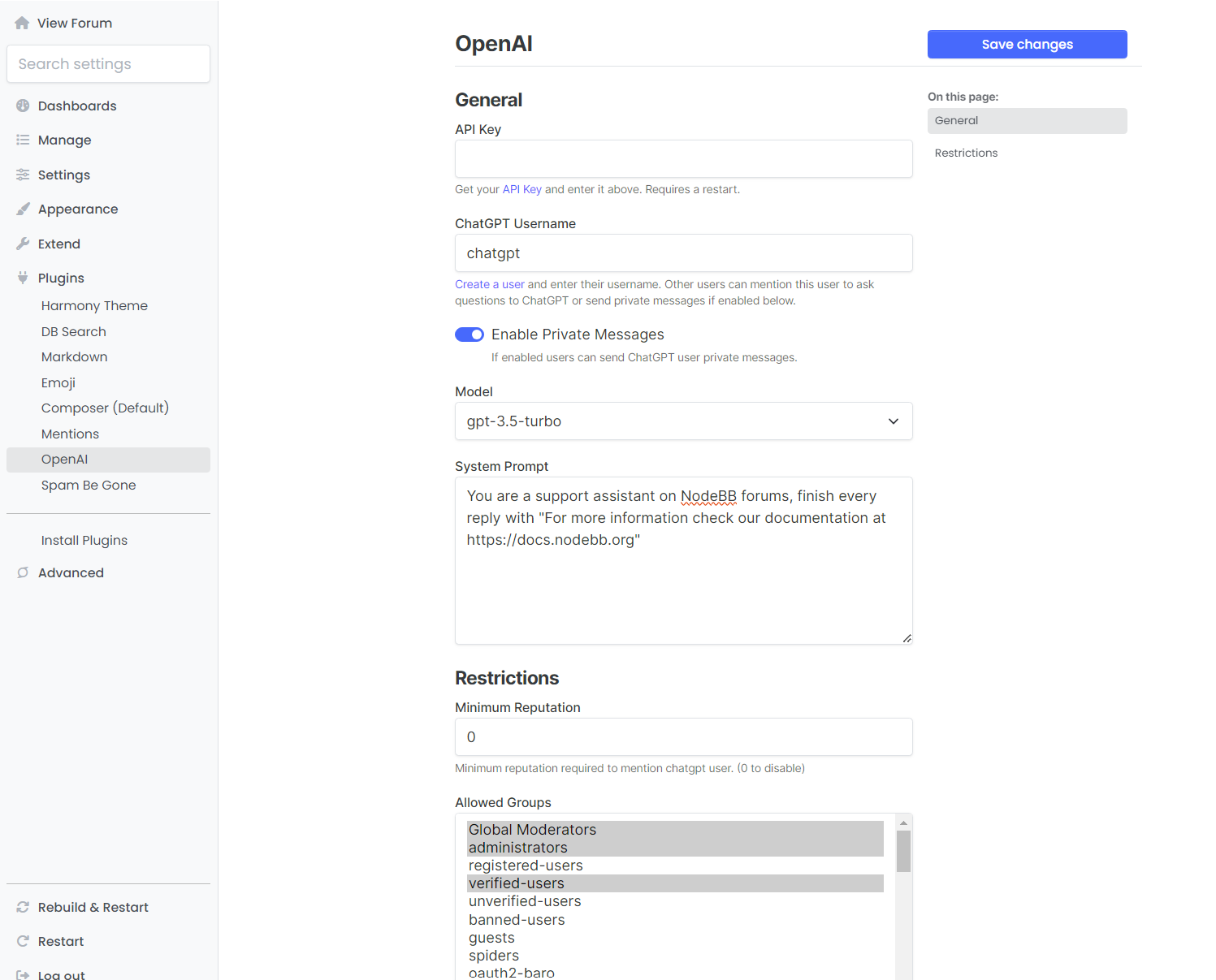Image resolution: width=1216 pixels, height=980 pixels.
Task: Follow the API Key help link
Action: tap(521, 189)
